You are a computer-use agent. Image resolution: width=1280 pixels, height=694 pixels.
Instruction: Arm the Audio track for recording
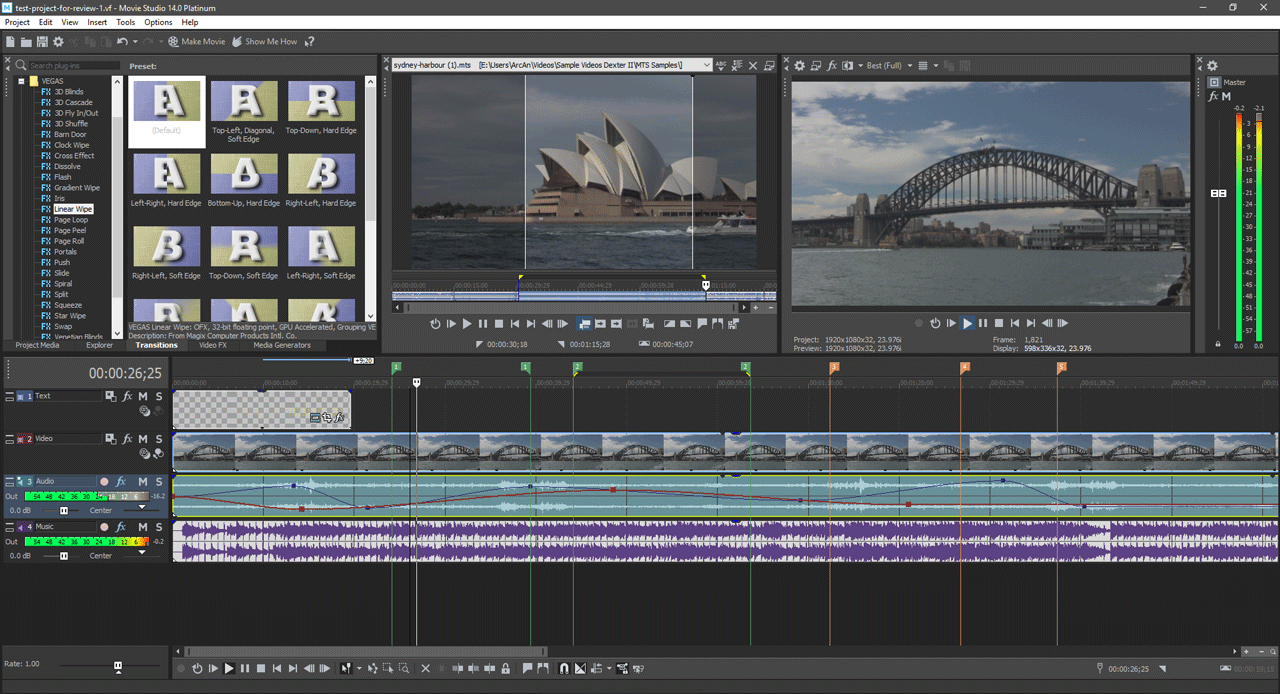click(x=104, y=482)
